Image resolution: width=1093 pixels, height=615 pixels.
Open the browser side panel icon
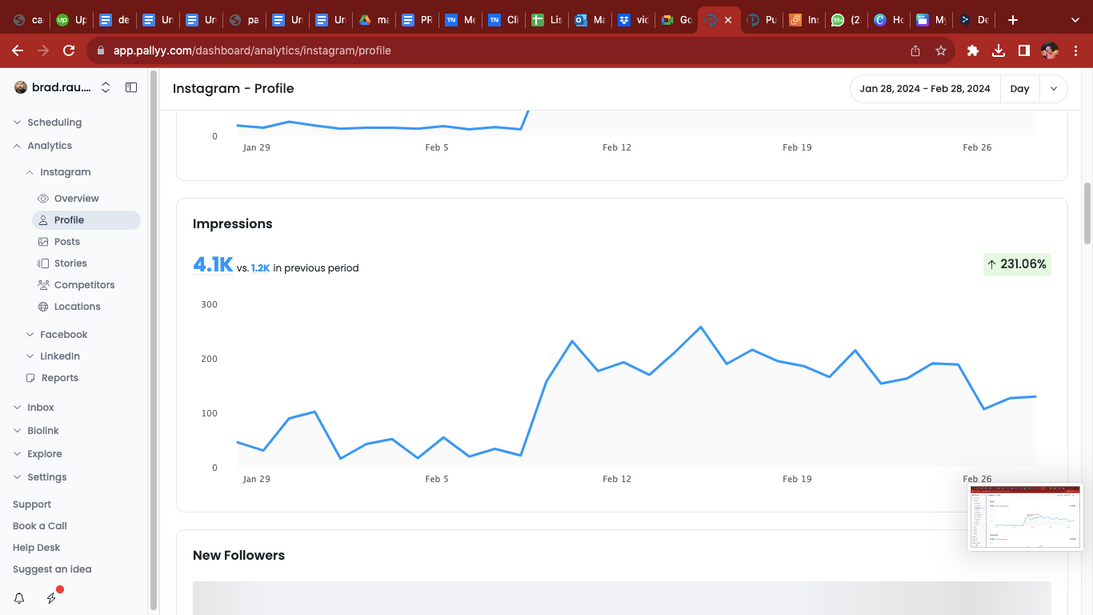[1024, 50]
